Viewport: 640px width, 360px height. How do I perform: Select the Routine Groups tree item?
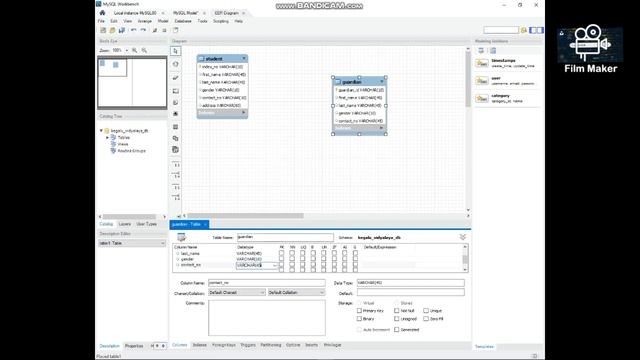131,151
